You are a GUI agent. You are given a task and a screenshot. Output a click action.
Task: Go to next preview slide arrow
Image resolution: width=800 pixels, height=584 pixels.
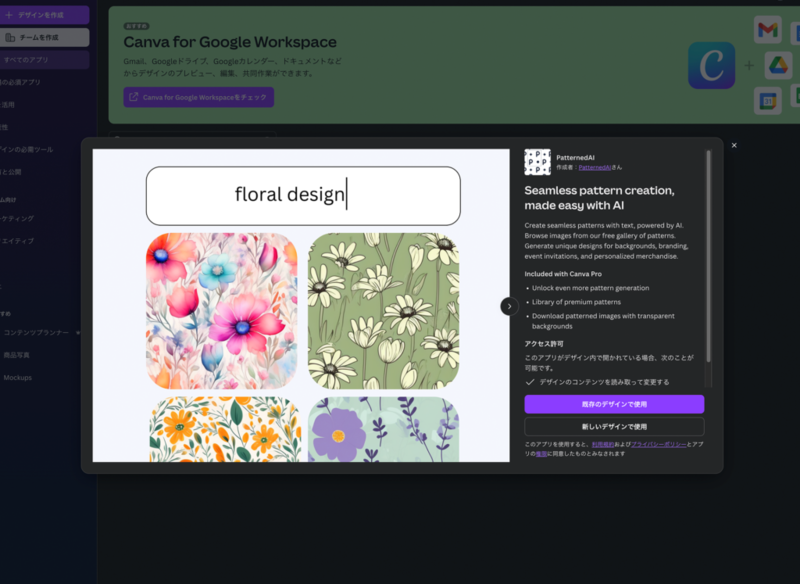click(x=509, y=306)
